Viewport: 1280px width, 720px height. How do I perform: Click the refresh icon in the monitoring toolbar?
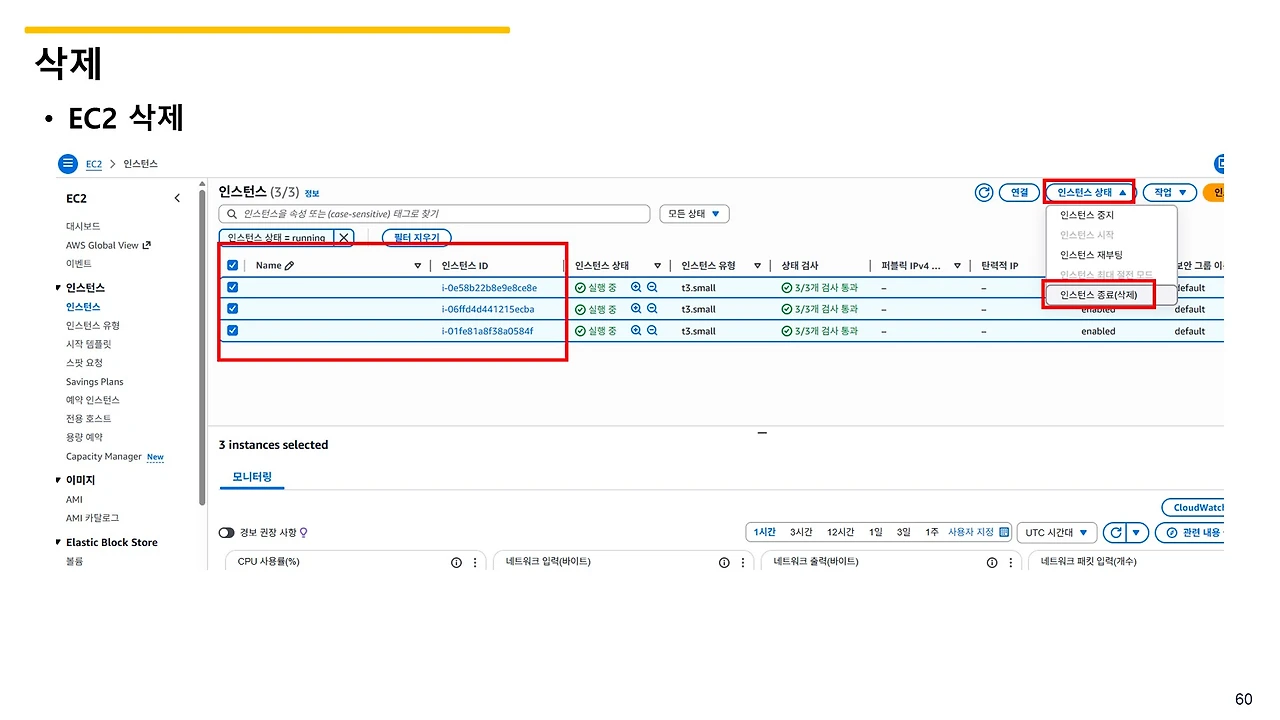(1116, 533)
